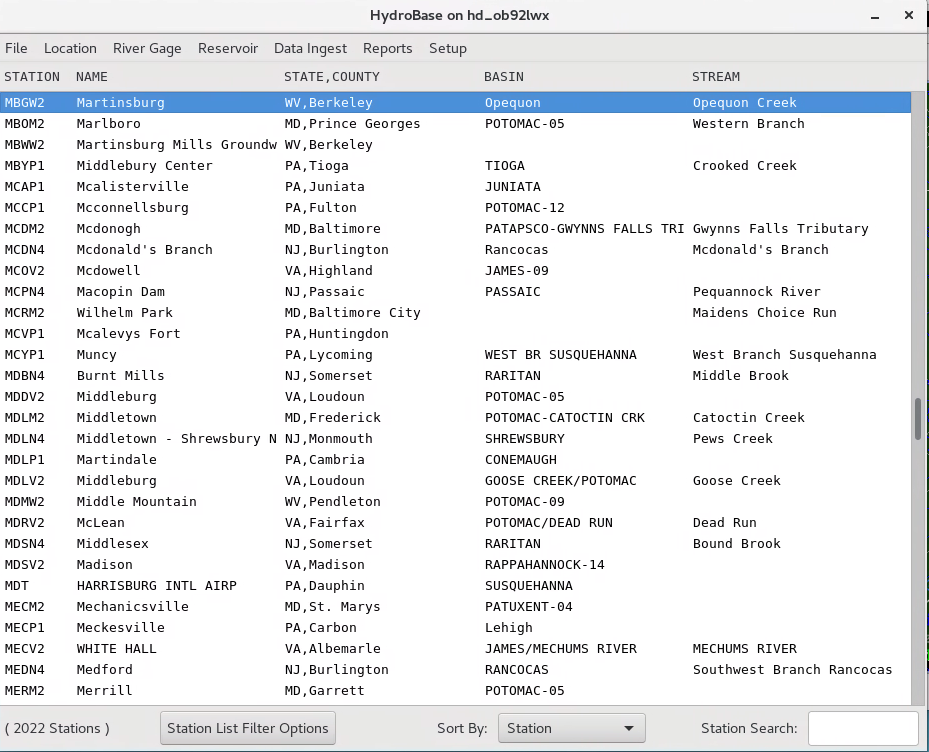929x752 pixels.
Task: Click the Southwest Branch Rancocas stream cell
Action: tap(792, 670)
